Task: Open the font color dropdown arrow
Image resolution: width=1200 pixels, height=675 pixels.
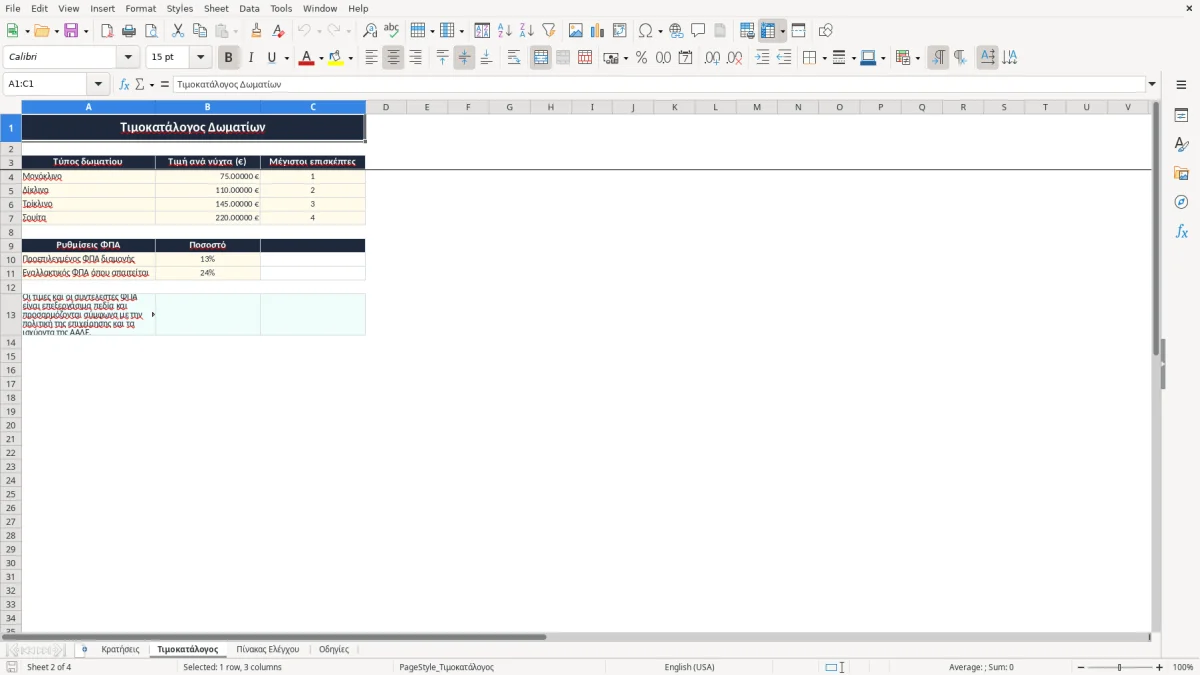Action: (x=320, y=58)
